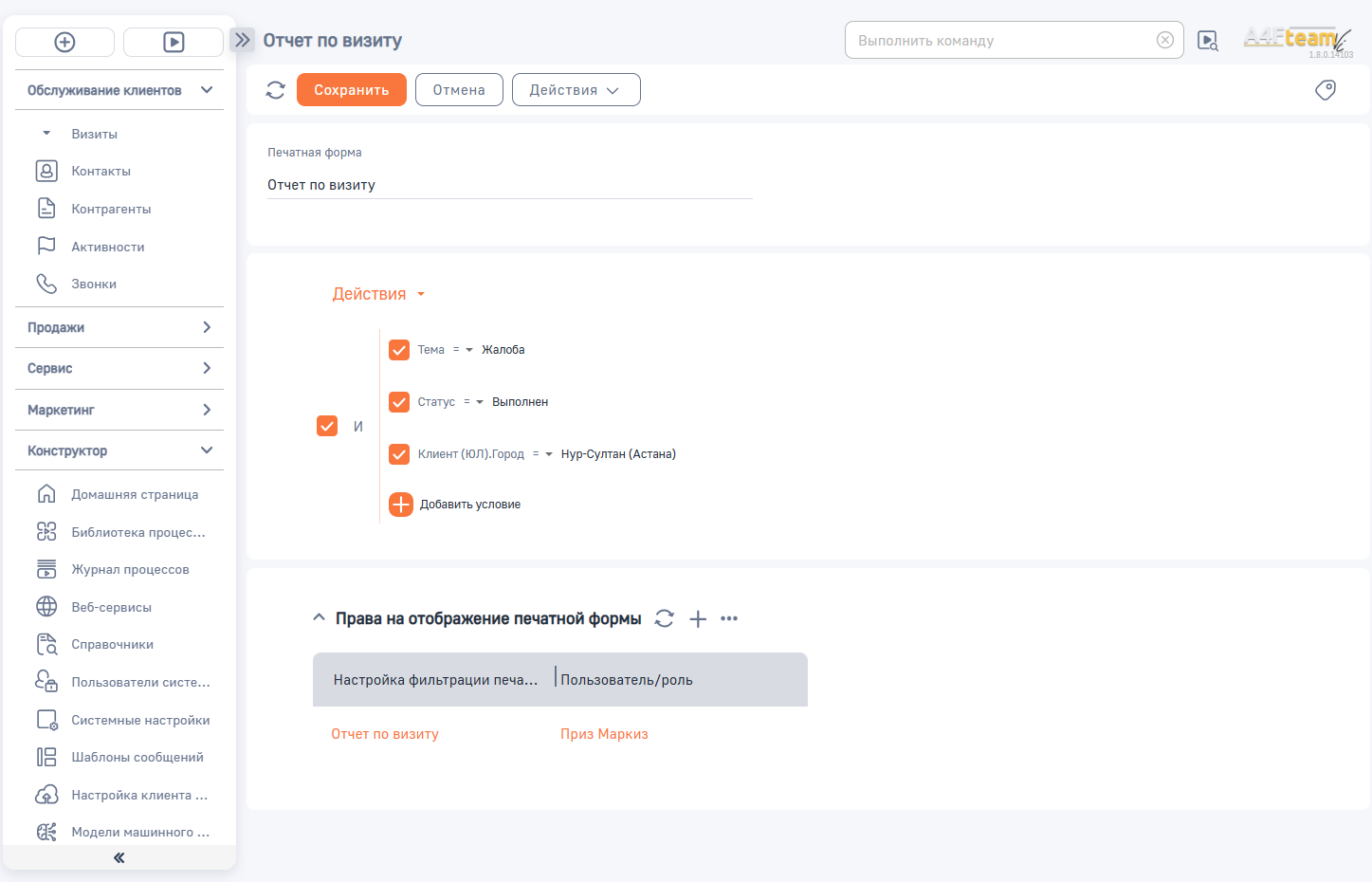
Task: Expand the Продажи sidebar section
Action: [x=119, y=327]
